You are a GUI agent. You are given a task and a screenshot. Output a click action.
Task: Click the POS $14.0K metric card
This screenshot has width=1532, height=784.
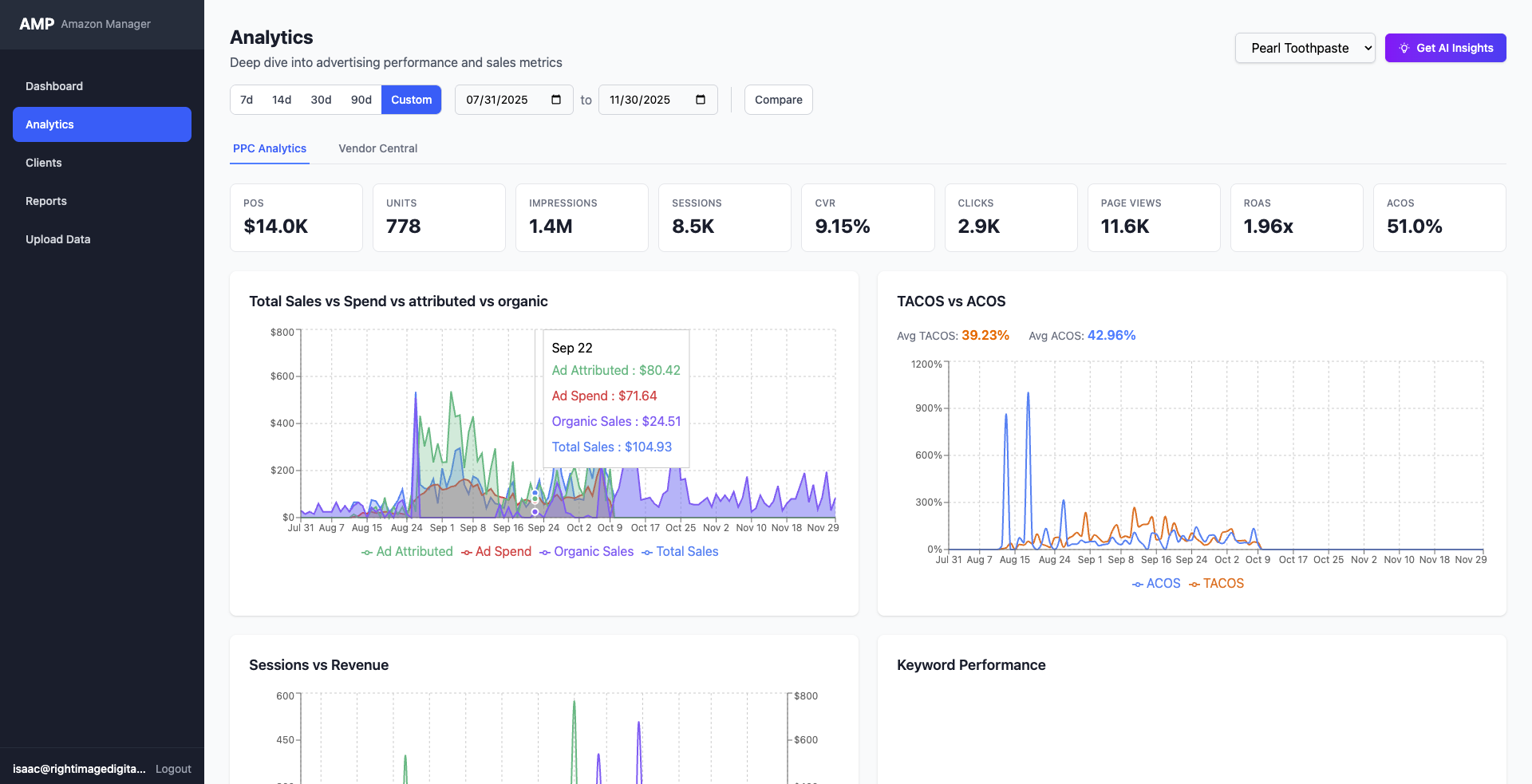296,218
